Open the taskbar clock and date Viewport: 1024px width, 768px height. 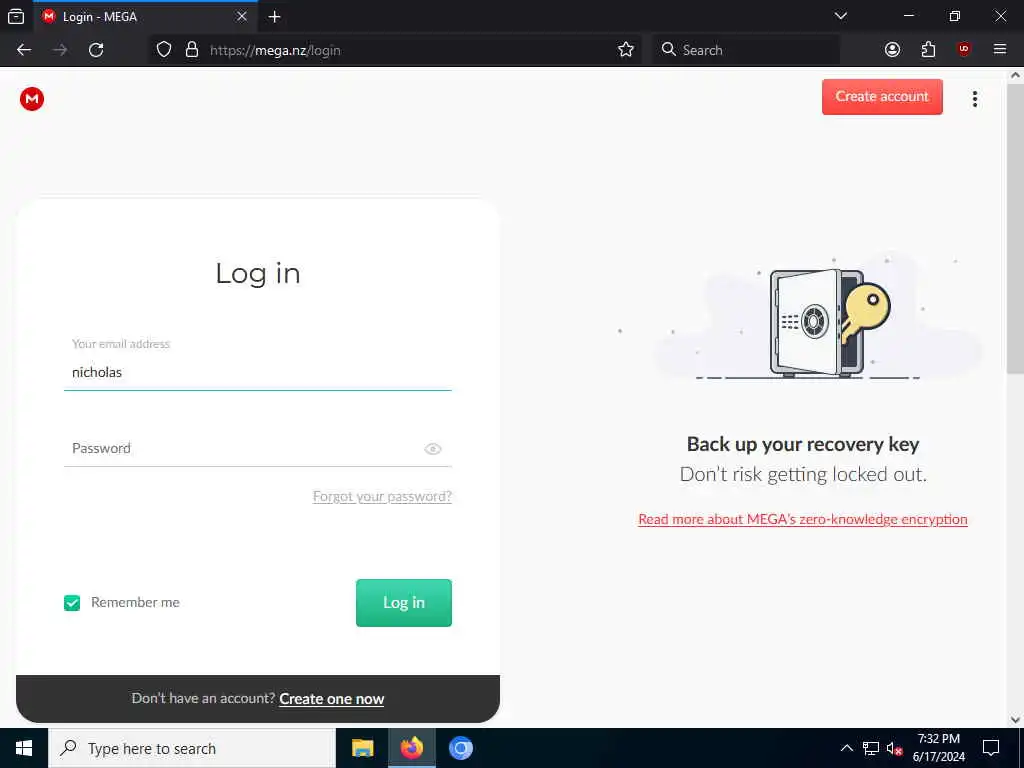938,748
